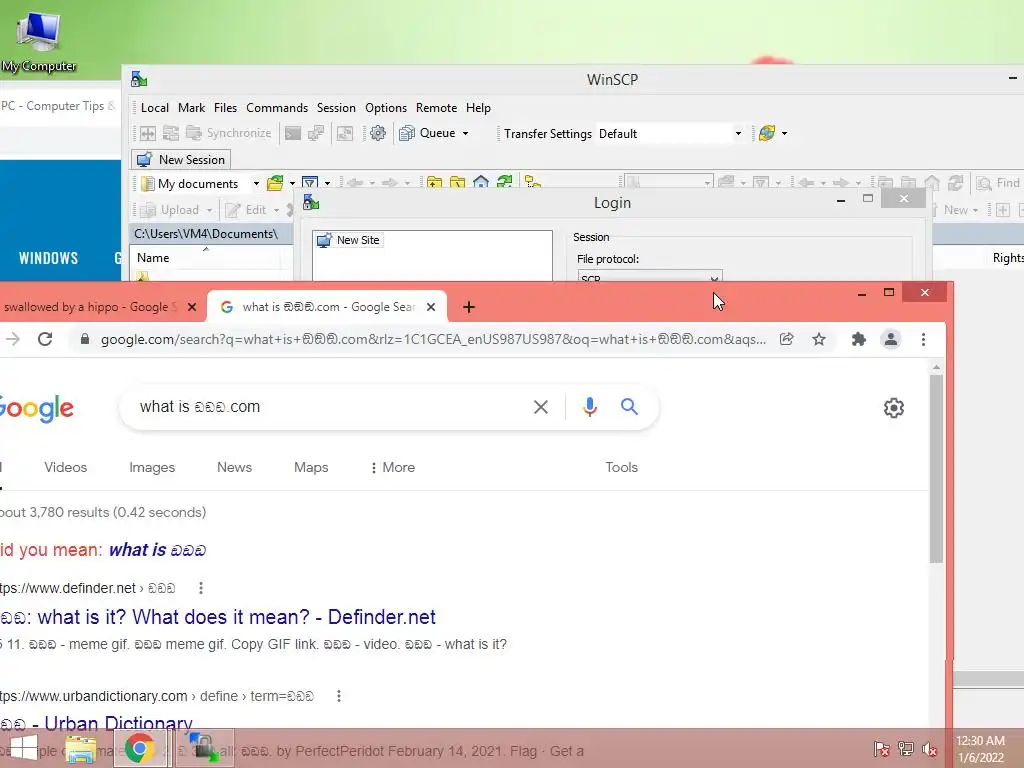This screenshot has width=1024, height=768.
Task: Click the Tools button under search
Action: click(x=621, y=468)
